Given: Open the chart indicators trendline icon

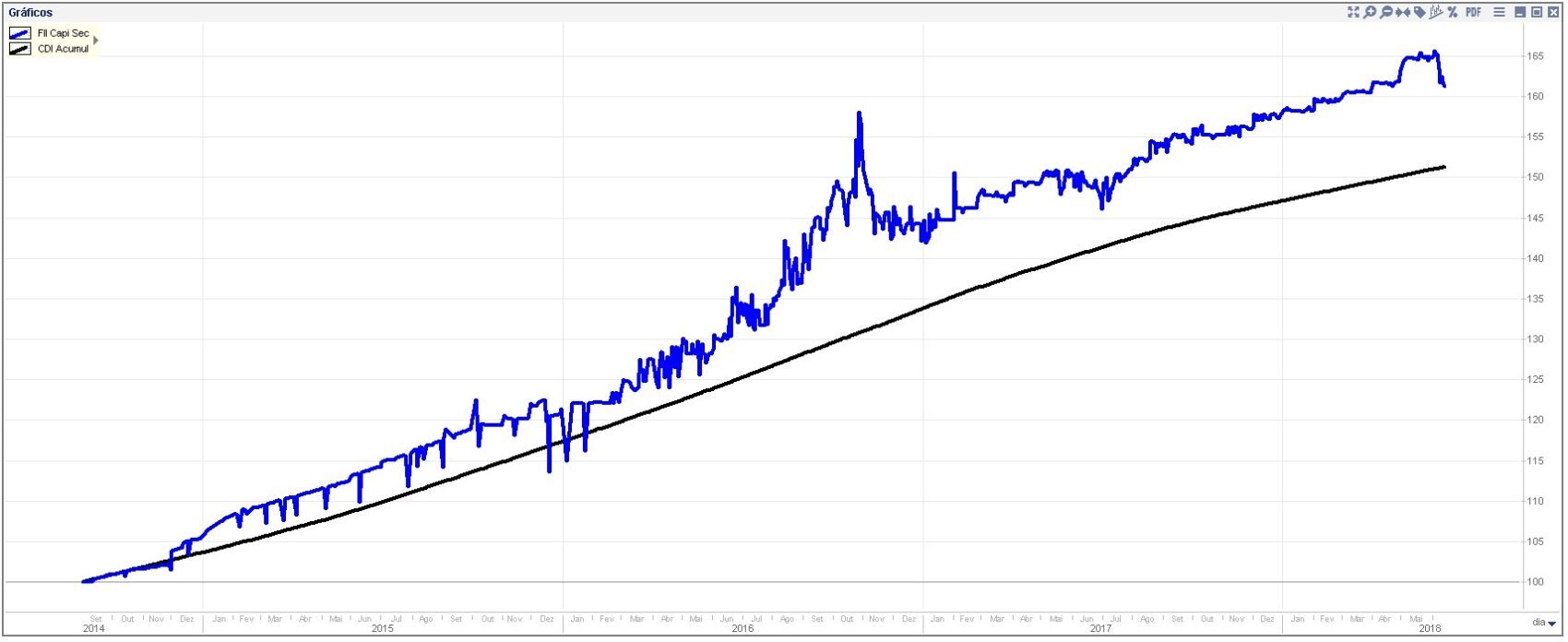Looking at the screenshot, I should click(x=1435, y=12).
